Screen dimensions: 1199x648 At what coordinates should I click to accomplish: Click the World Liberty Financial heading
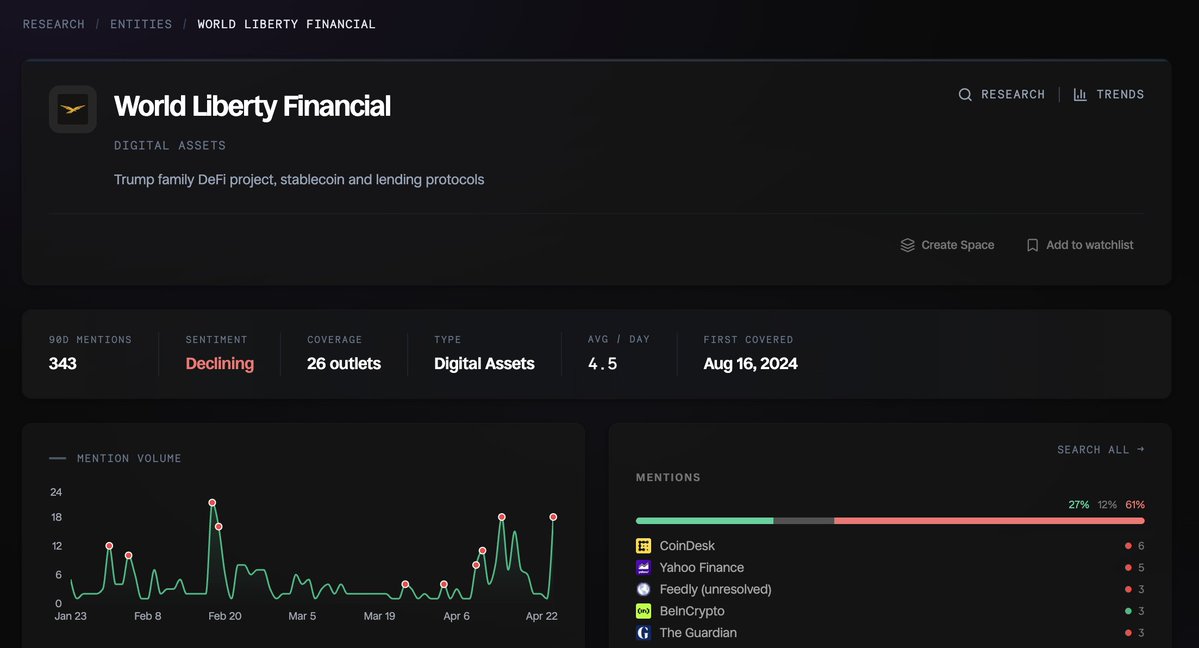[x=252, y=106]
